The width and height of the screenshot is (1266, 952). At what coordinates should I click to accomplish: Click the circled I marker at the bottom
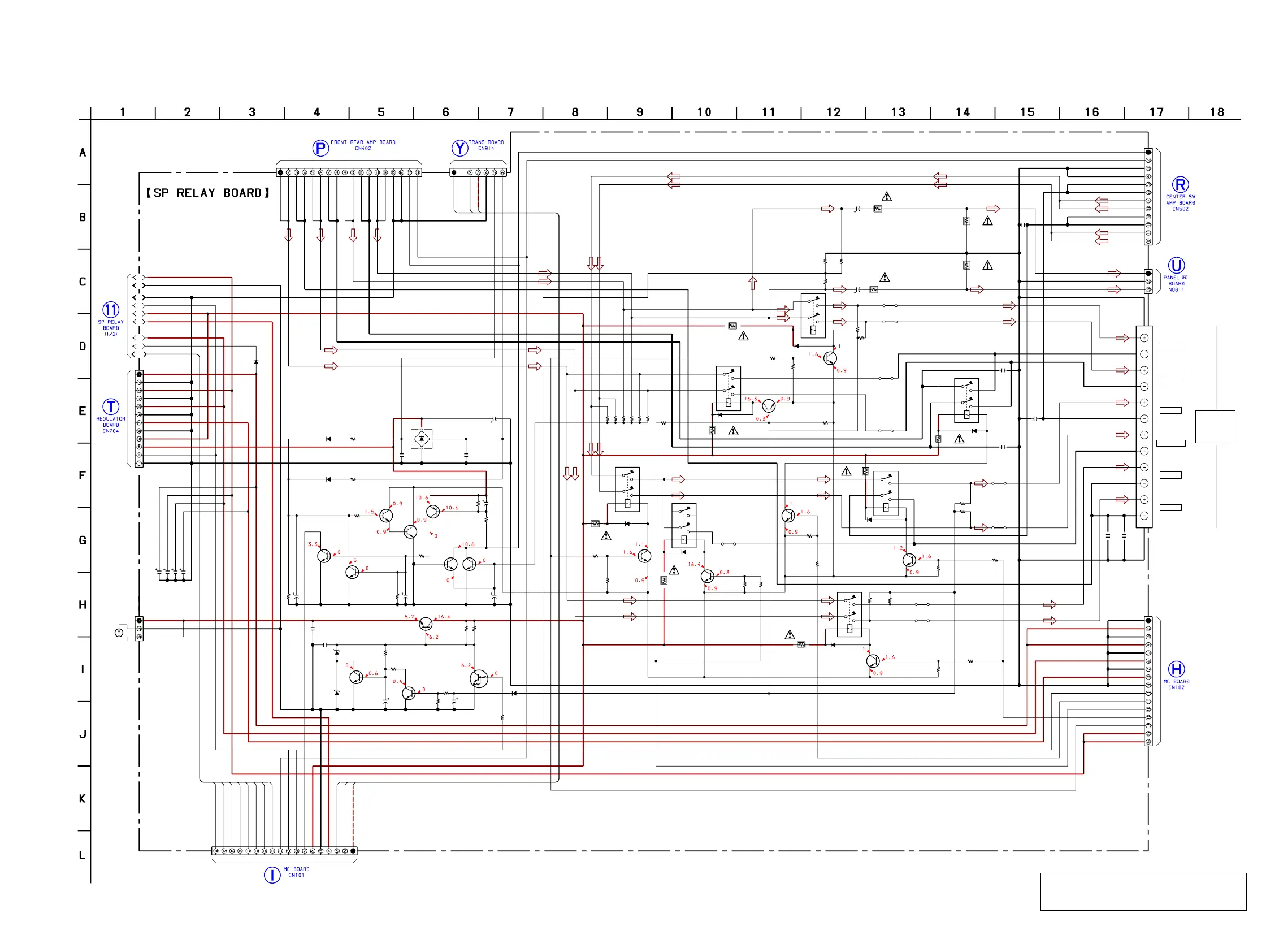(272, 875)
